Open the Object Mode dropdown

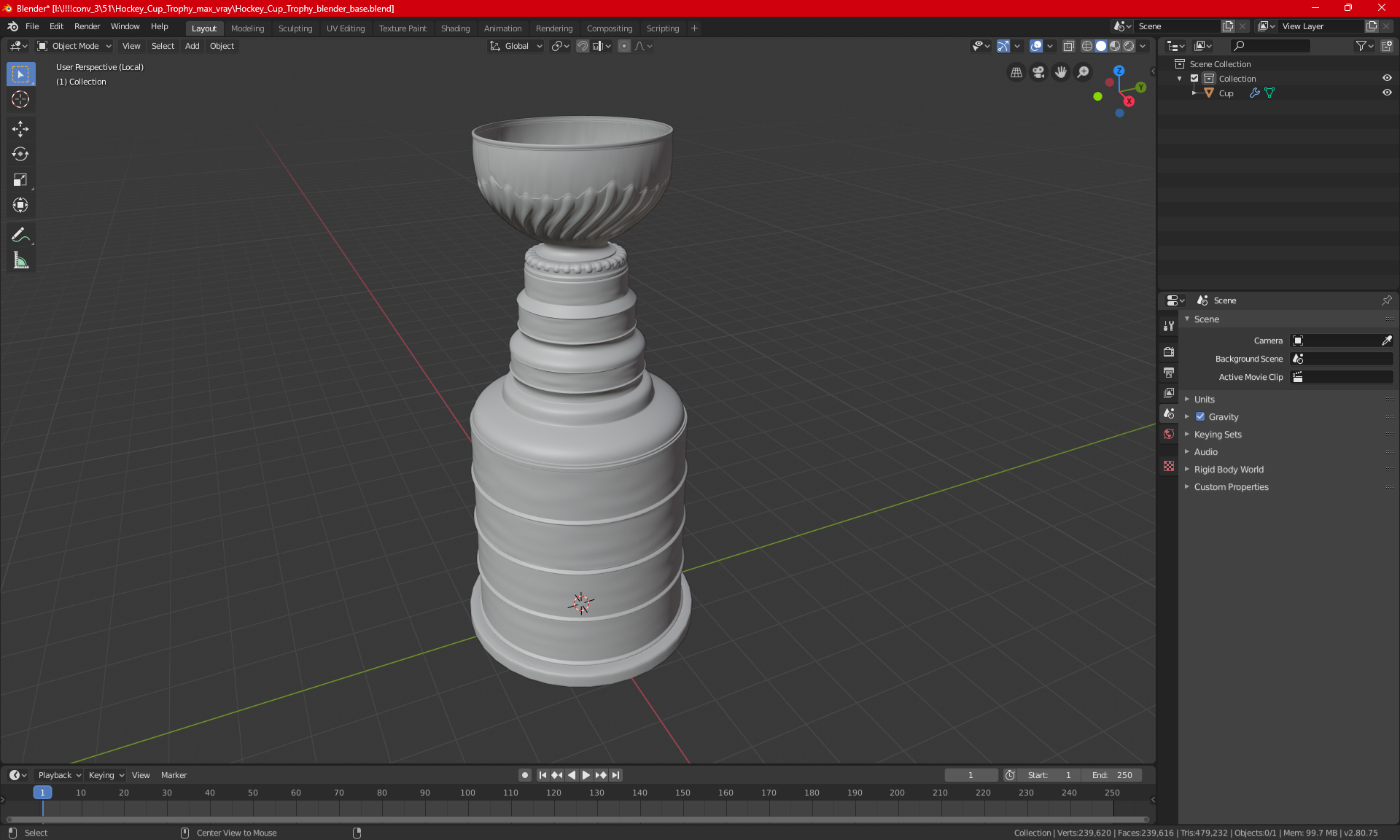pyautogui.click(x=74, y=46)
